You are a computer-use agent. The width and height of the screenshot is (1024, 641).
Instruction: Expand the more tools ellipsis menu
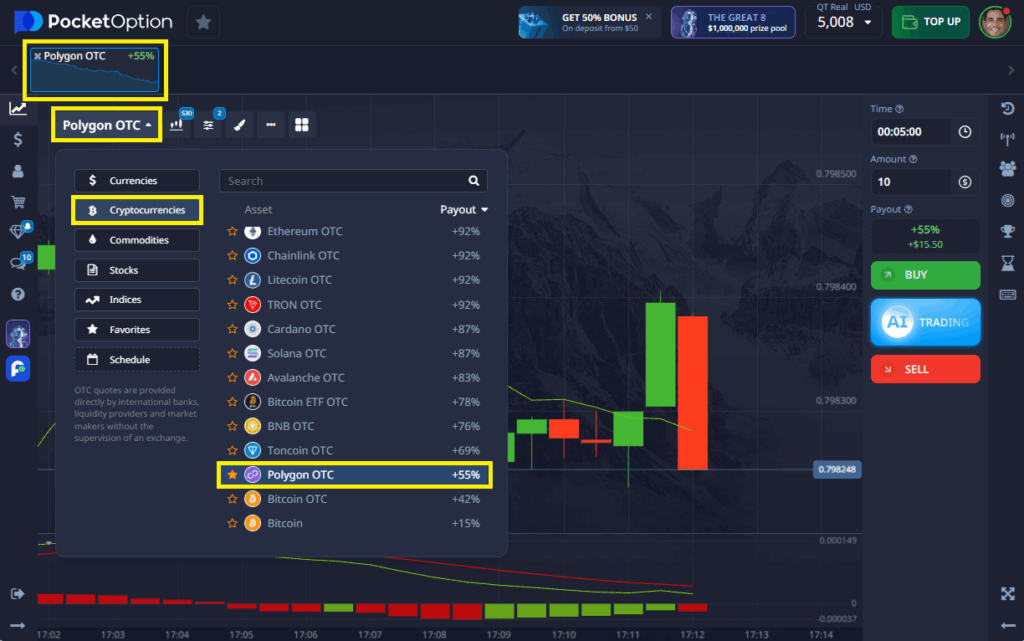(x=270, y=124)
